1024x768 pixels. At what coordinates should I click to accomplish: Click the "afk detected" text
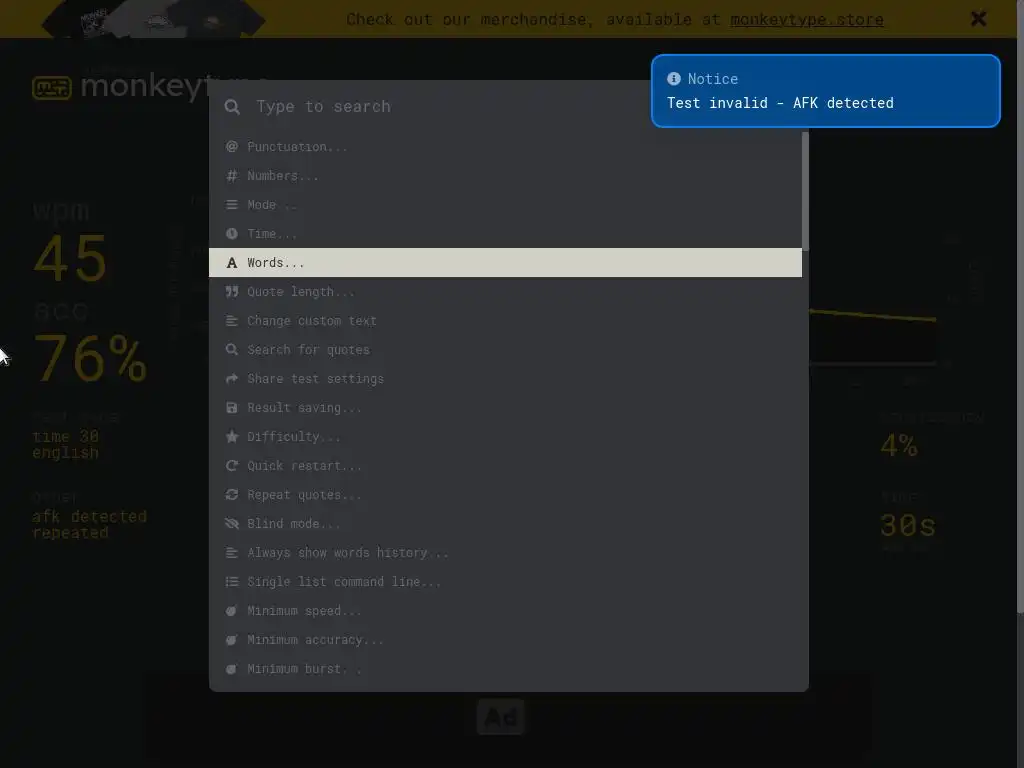(89, 516)
